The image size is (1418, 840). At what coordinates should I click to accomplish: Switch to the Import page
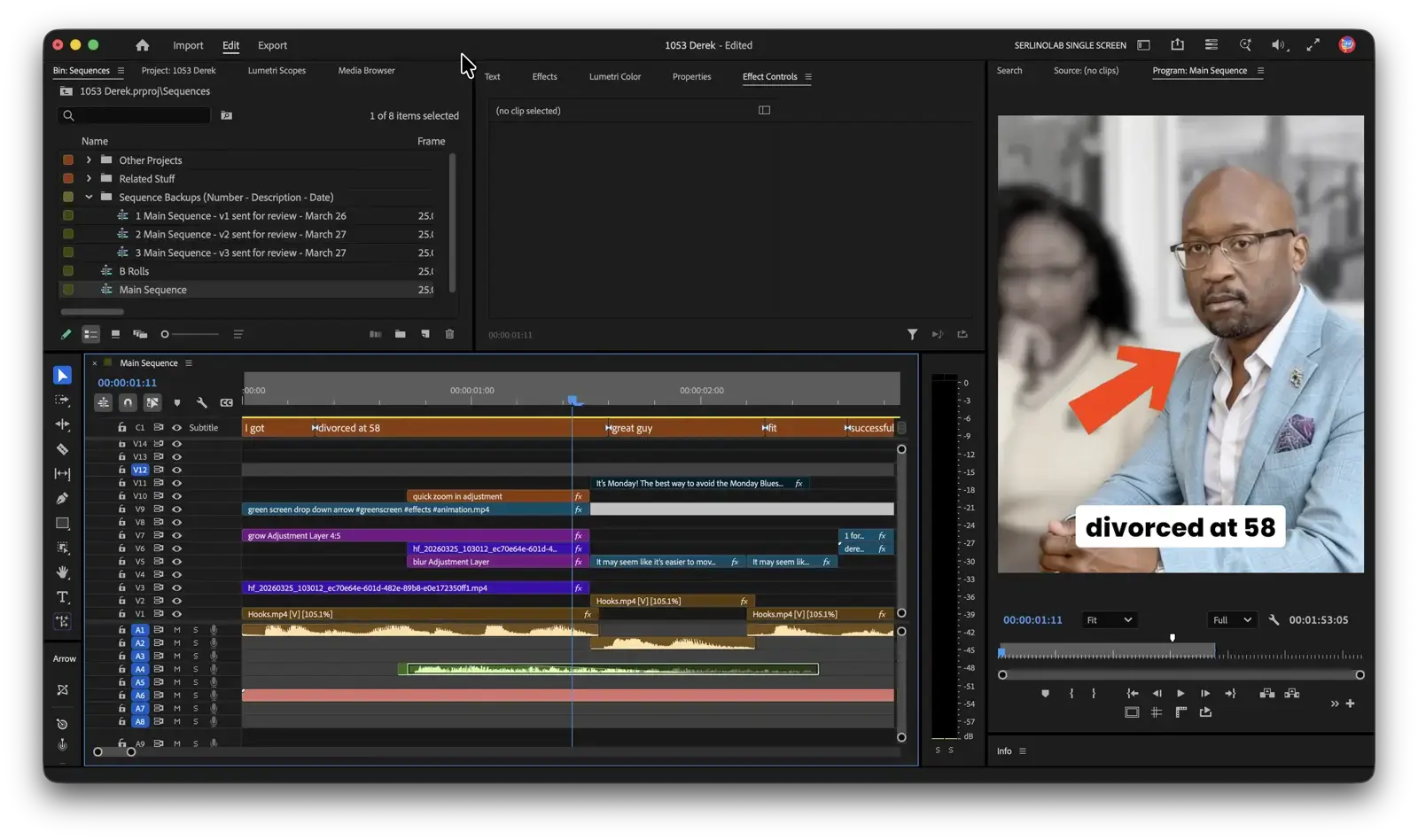tap(188, 45)
